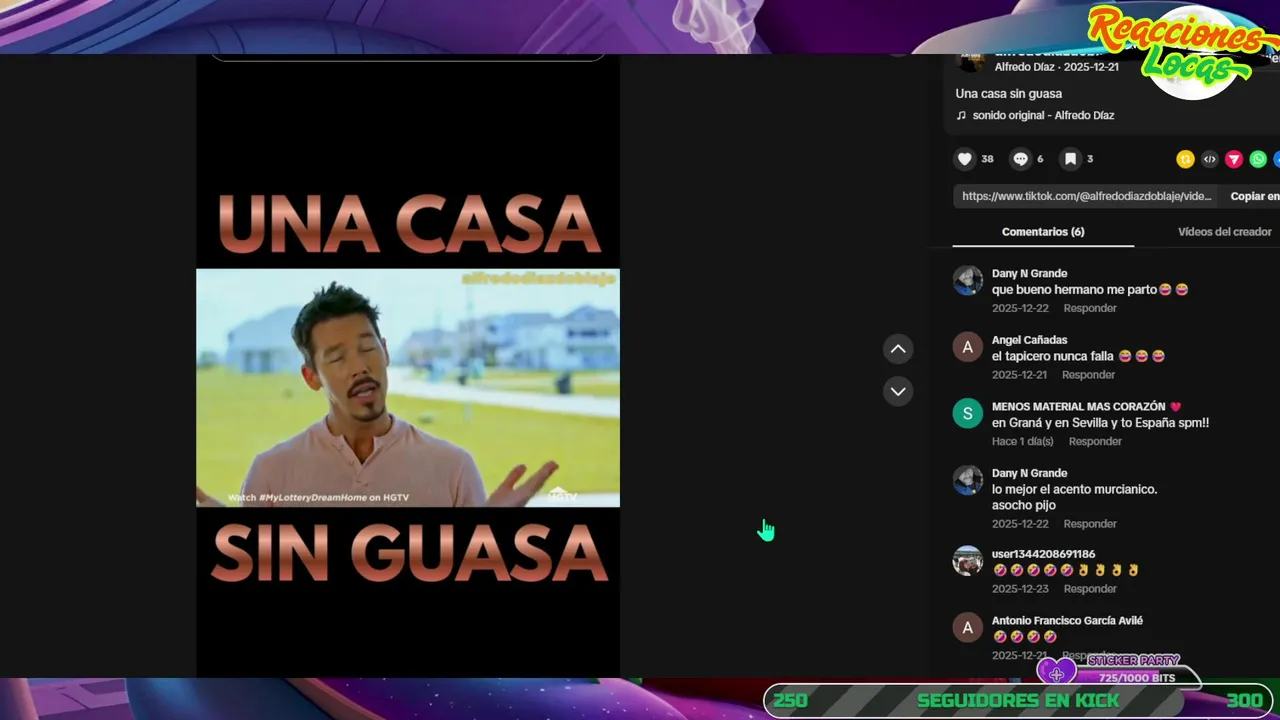Viewport: 1280px width, 720px height.
Task: Click Responder under 'lo mejor el acento murcianico'
Action: (x=1090, y=524)
